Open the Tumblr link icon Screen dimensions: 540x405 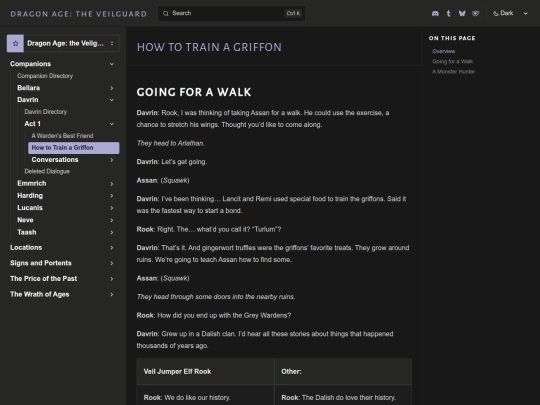[x=448, y=13]
